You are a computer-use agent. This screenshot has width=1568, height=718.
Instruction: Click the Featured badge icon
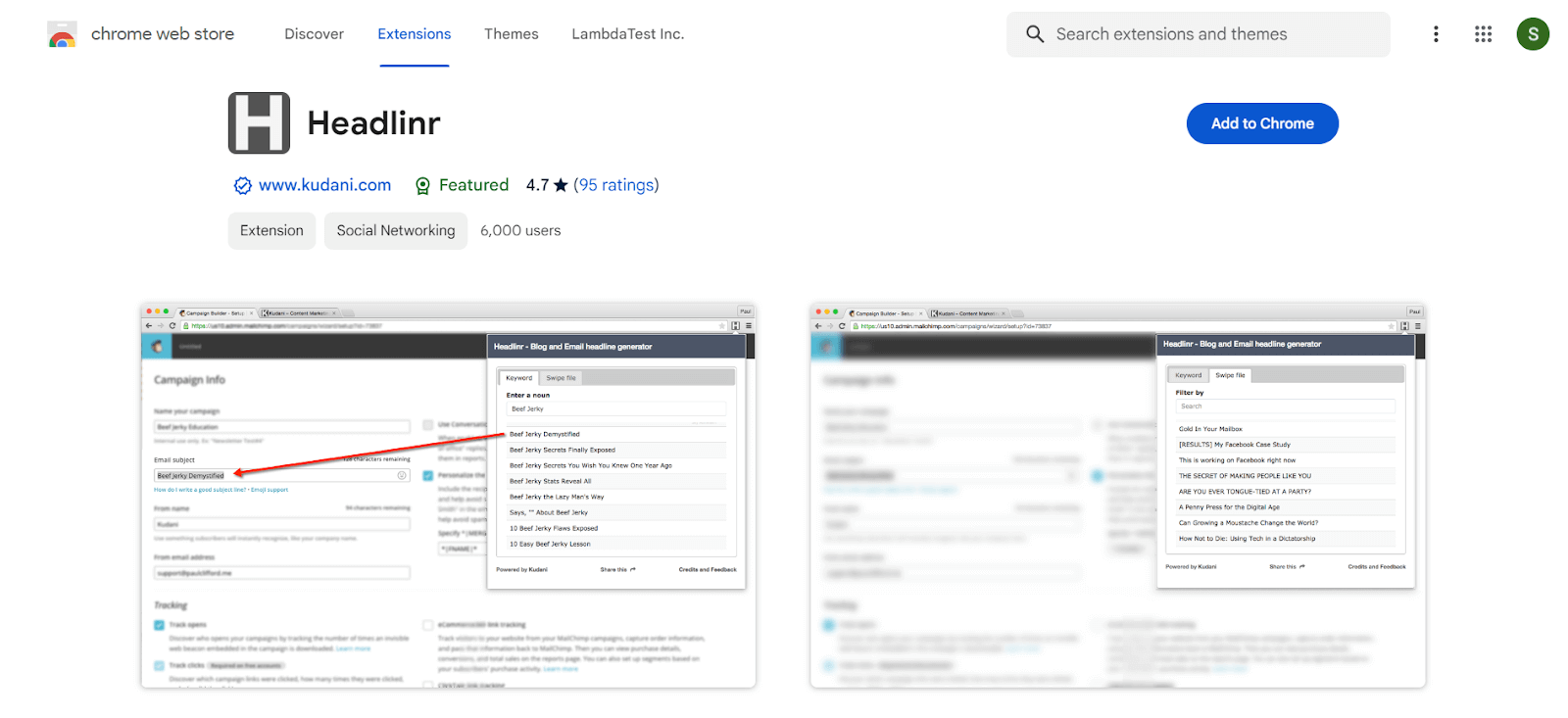coord(422,185)
